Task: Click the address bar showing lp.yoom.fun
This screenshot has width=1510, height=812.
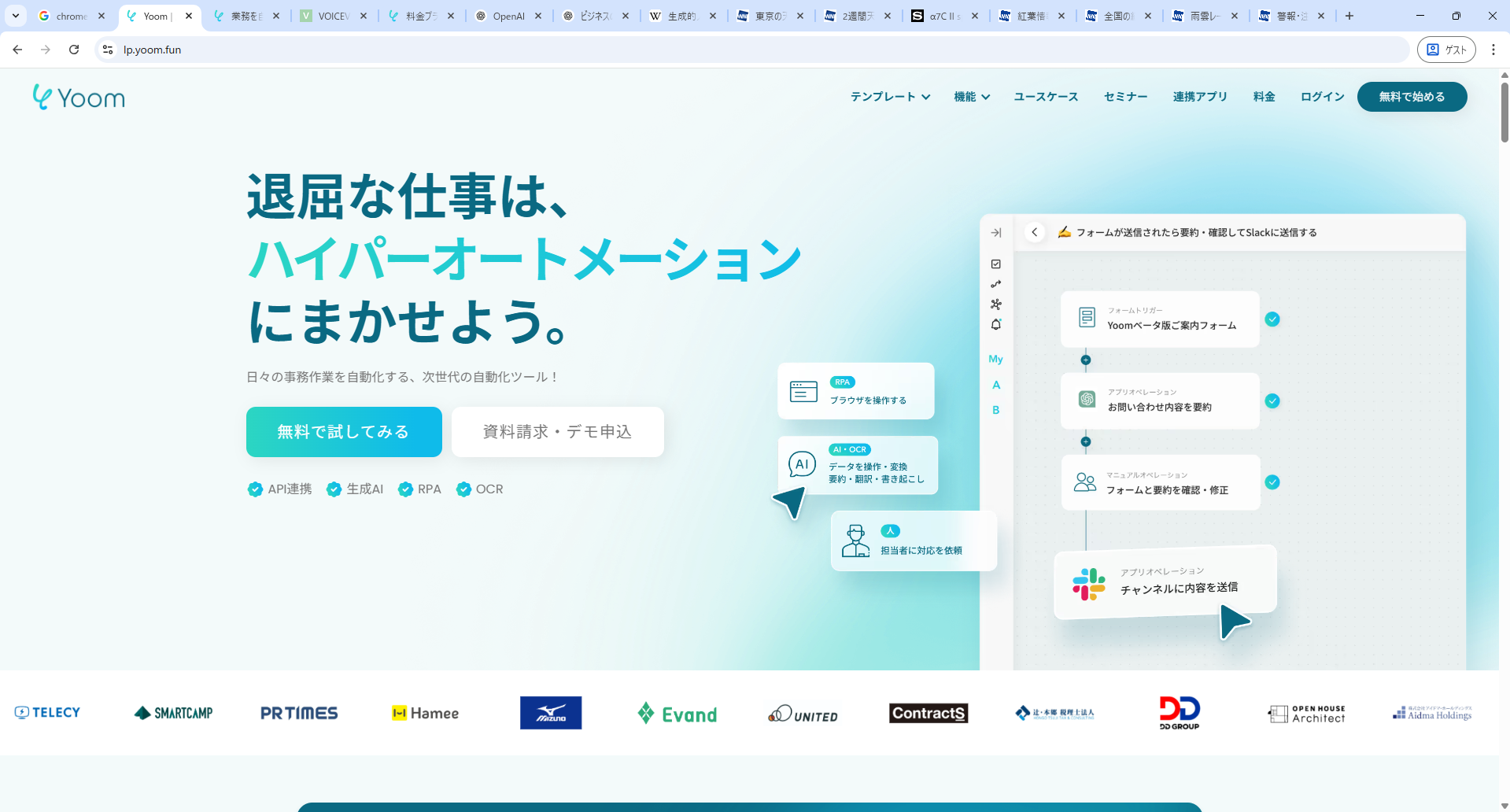Action: click(708, 50)
